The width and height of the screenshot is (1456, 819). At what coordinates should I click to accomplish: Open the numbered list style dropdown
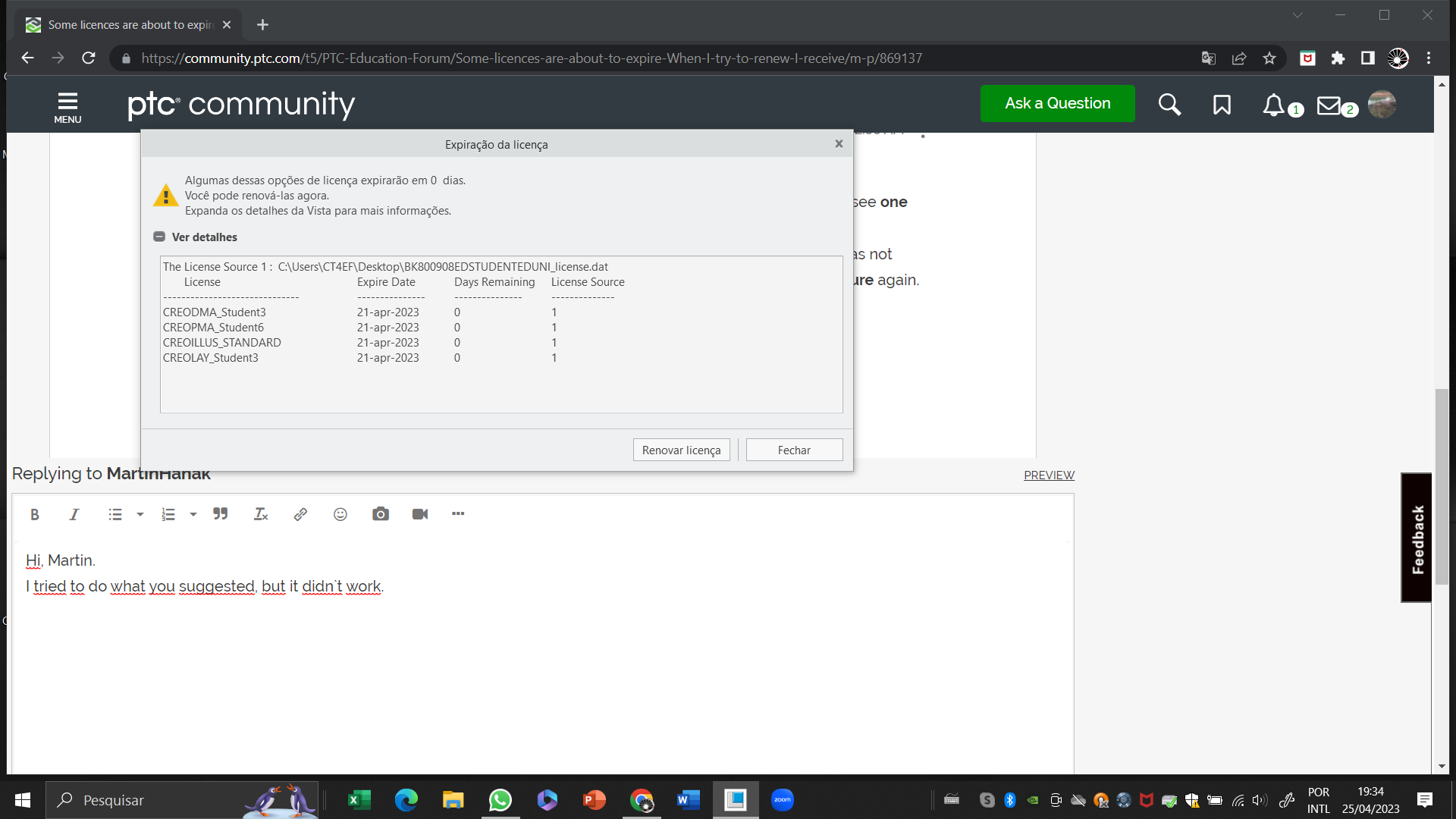click(x=193, y=514)
